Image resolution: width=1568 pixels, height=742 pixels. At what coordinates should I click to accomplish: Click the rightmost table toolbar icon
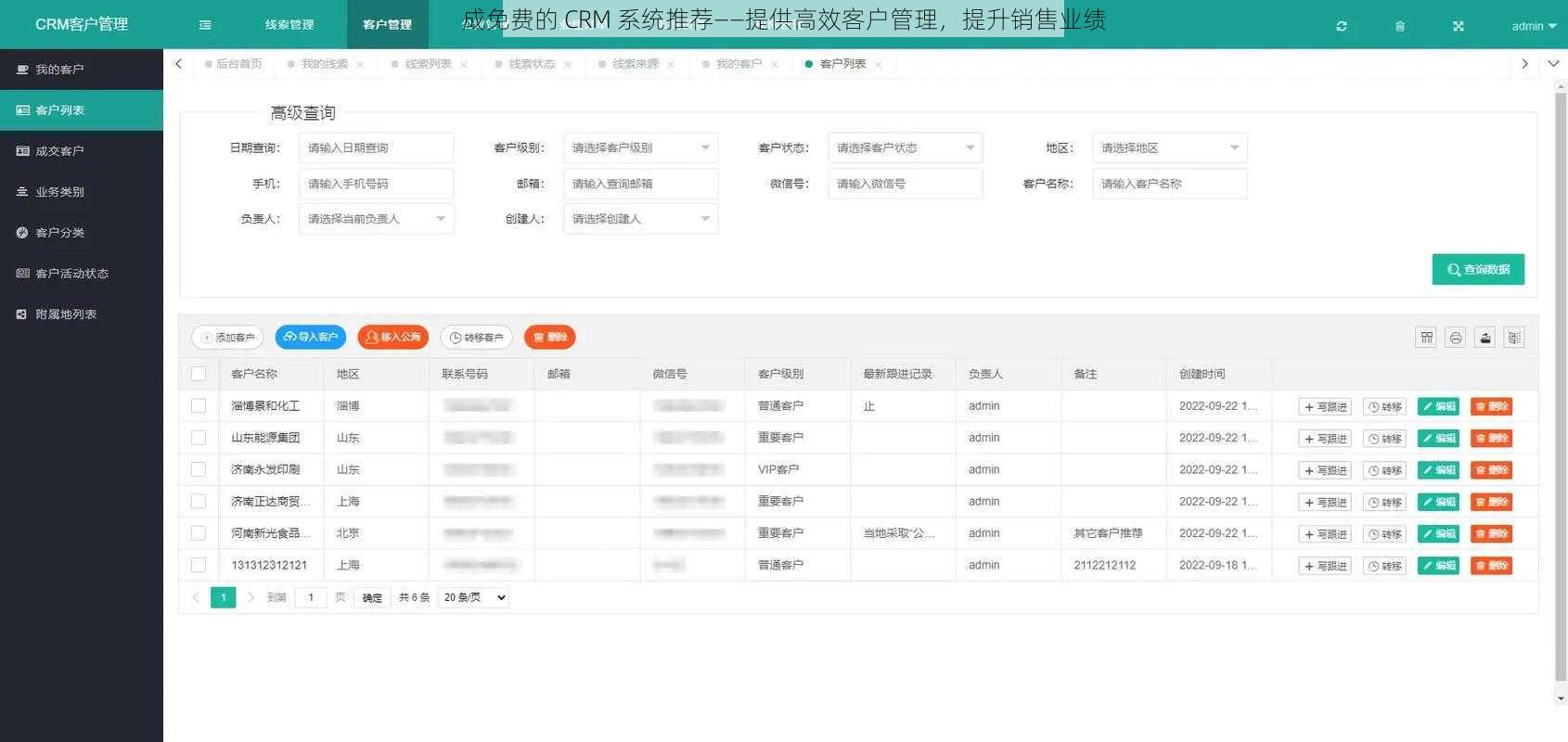[x=1514, y=338]
